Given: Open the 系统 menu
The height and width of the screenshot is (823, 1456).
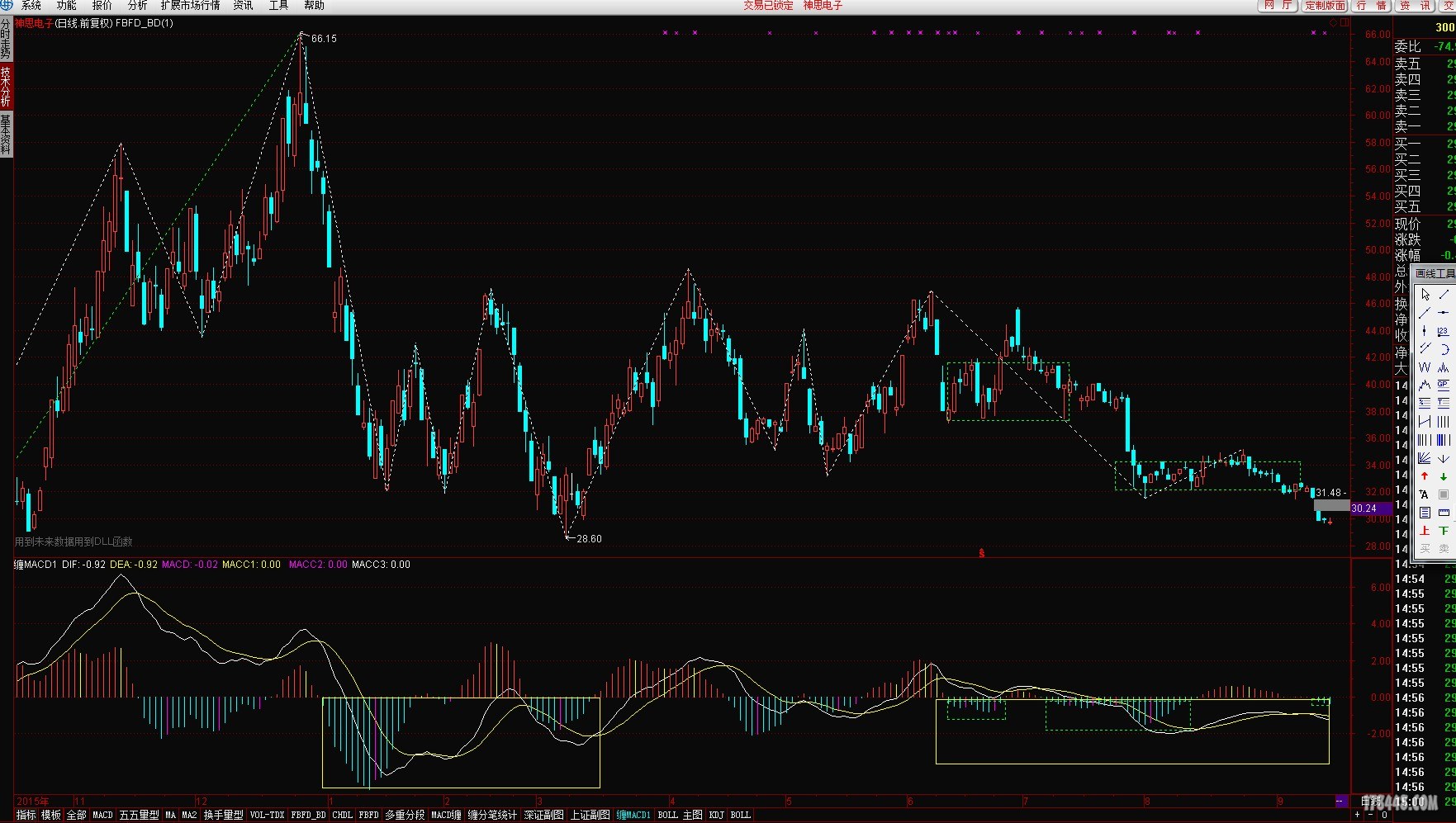Looking at the screenshot, I should tap(31, 6).
